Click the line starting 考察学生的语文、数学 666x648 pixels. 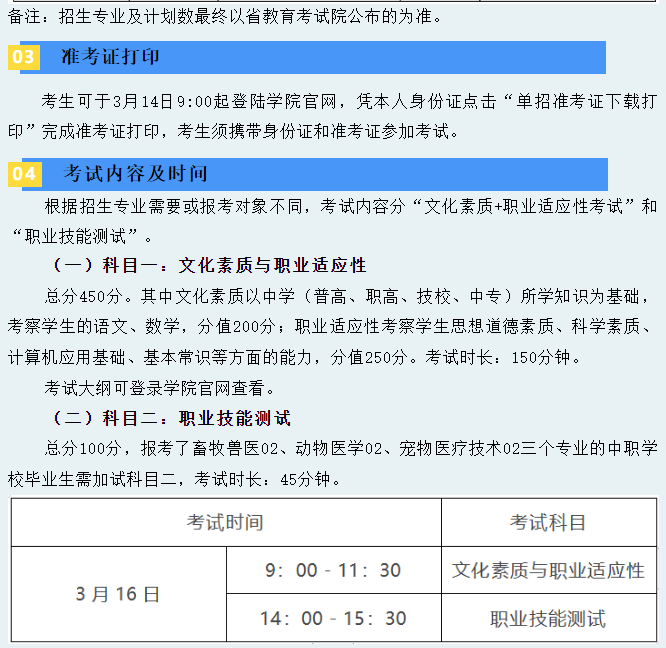(329, 327)
